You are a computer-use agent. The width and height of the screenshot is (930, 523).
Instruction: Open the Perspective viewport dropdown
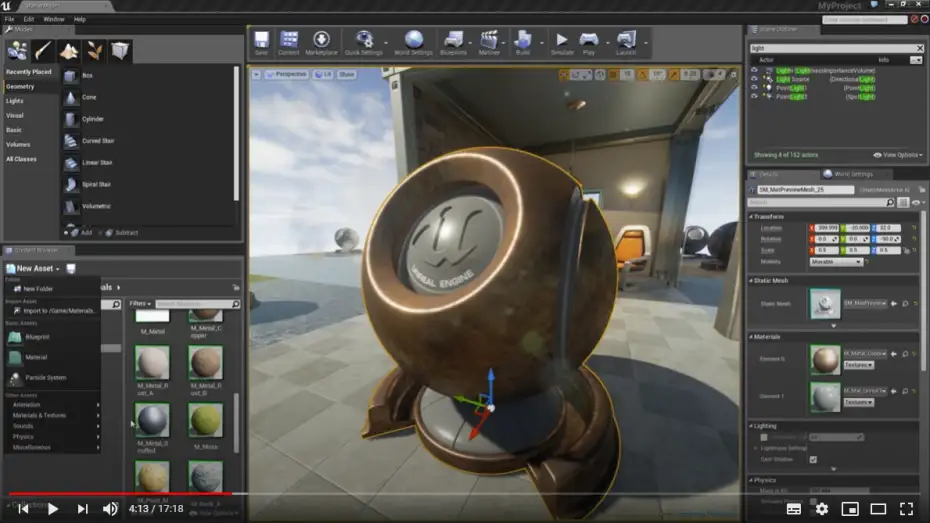coord(287,75)
